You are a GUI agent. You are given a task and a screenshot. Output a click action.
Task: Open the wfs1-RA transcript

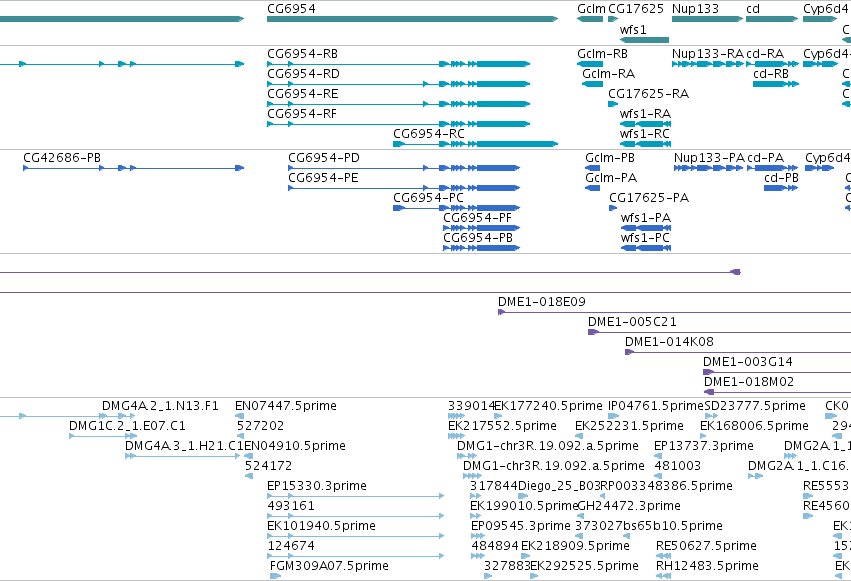point(645,124)
